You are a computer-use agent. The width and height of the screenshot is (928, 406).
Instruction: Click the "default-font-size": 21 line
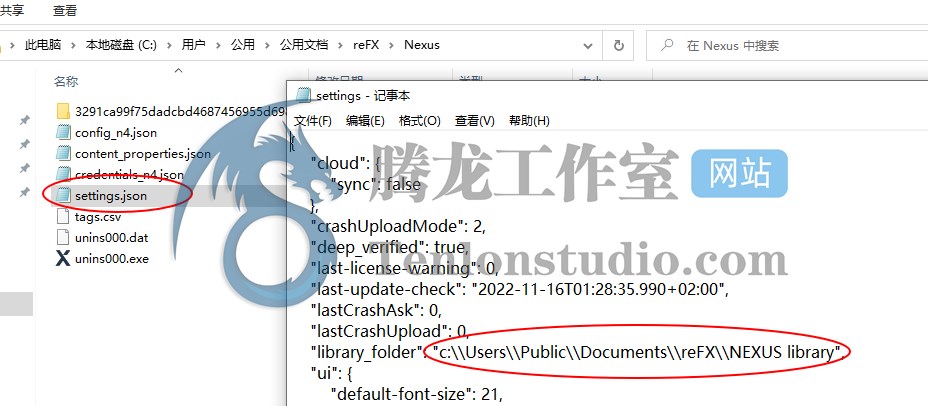[416, 394]
